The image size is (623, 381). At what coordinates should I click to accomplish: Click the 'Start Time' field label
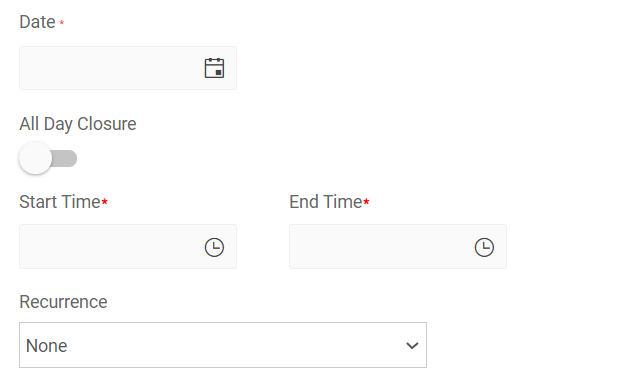(x=60, y=202)
